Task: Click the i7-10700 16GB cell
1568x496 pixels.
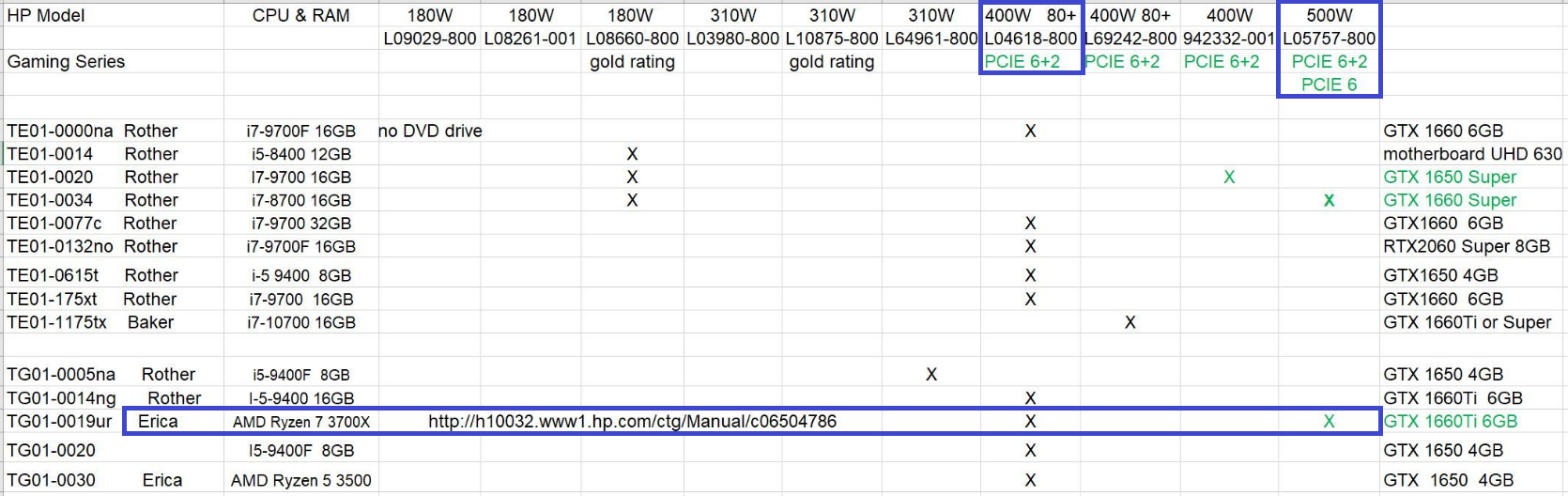Action: coord(300,322)
